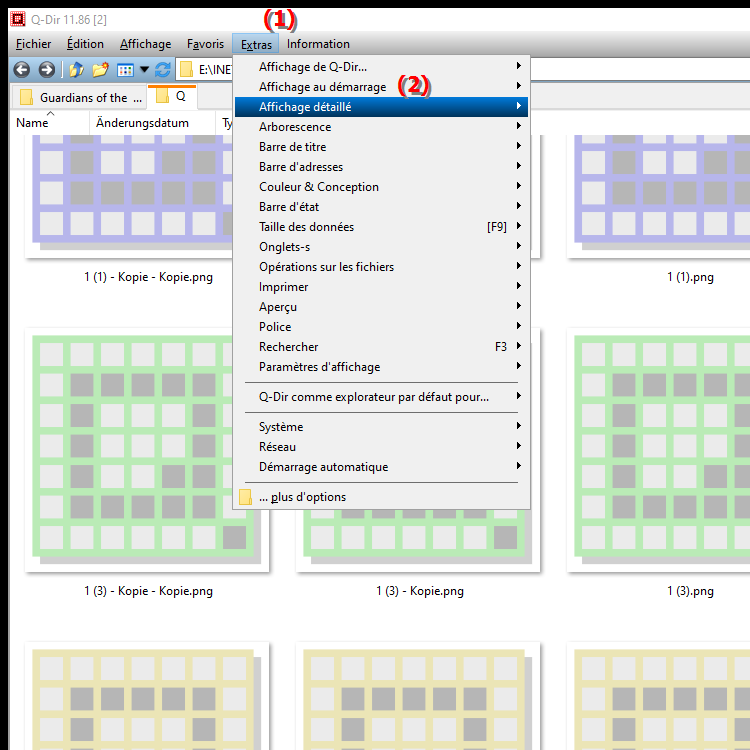The width and height of the screenshot is (750, 750).
Task: Navigate up one folder level icon
Action: [76, 70]
